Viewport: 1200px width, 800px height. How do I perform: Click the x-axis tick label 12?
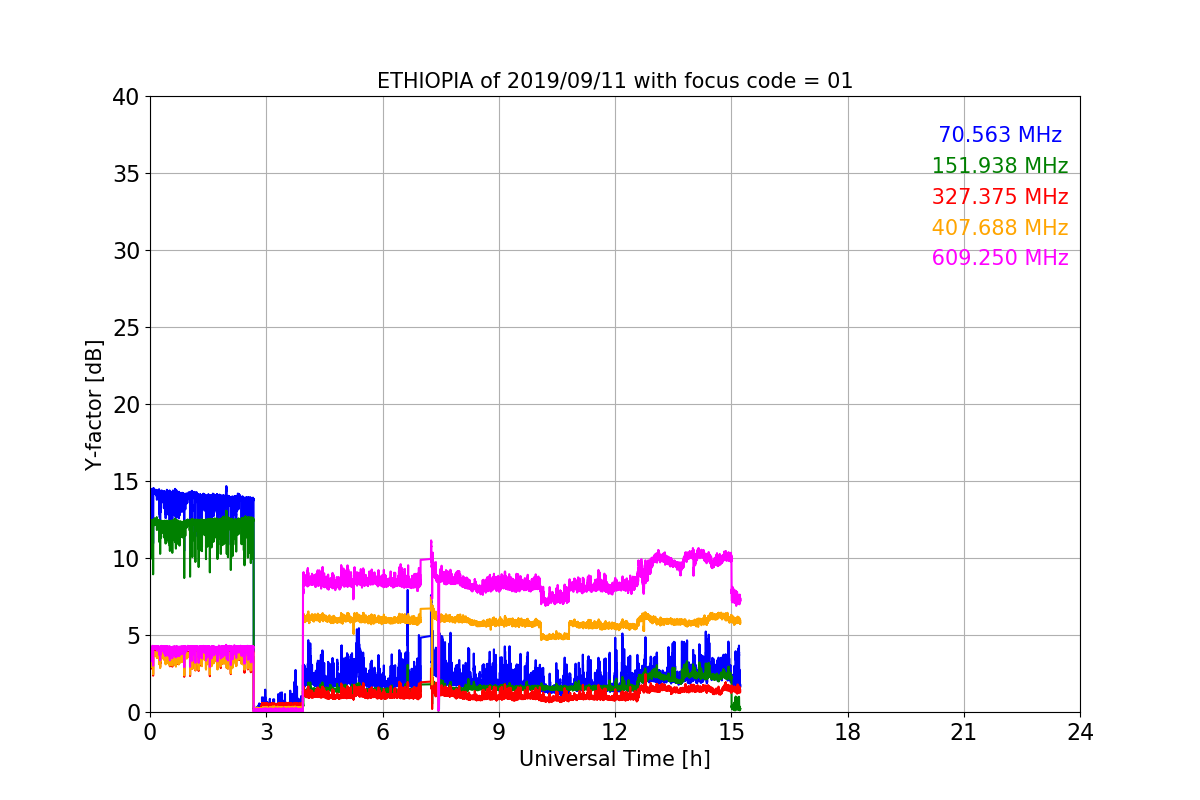(615, 732)
